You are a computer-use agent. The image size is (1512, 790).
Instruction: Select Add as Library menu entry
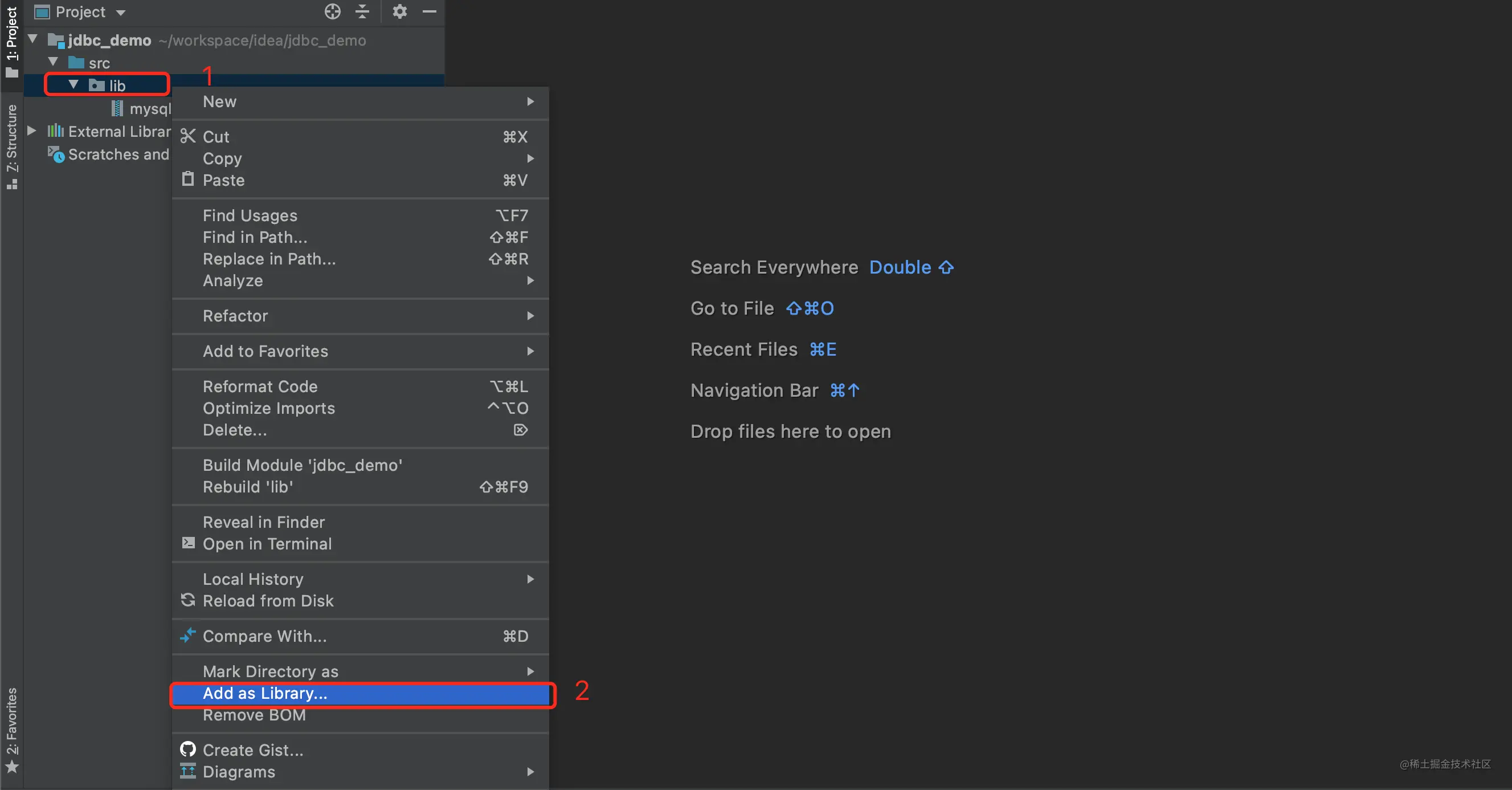point(265,694)
